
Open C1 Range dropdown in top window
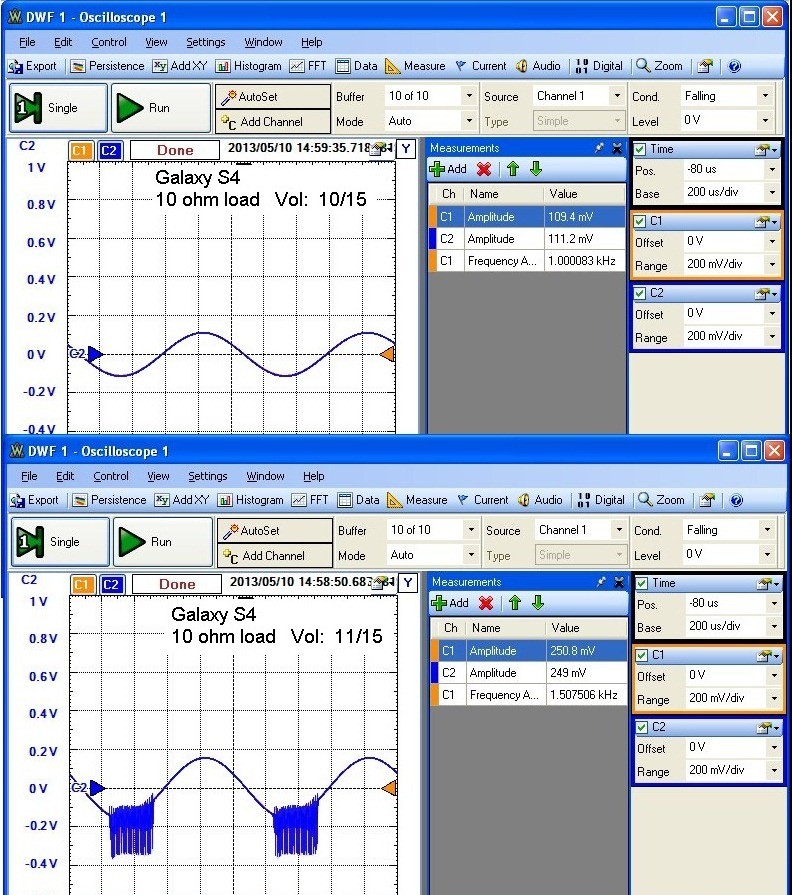773,265
